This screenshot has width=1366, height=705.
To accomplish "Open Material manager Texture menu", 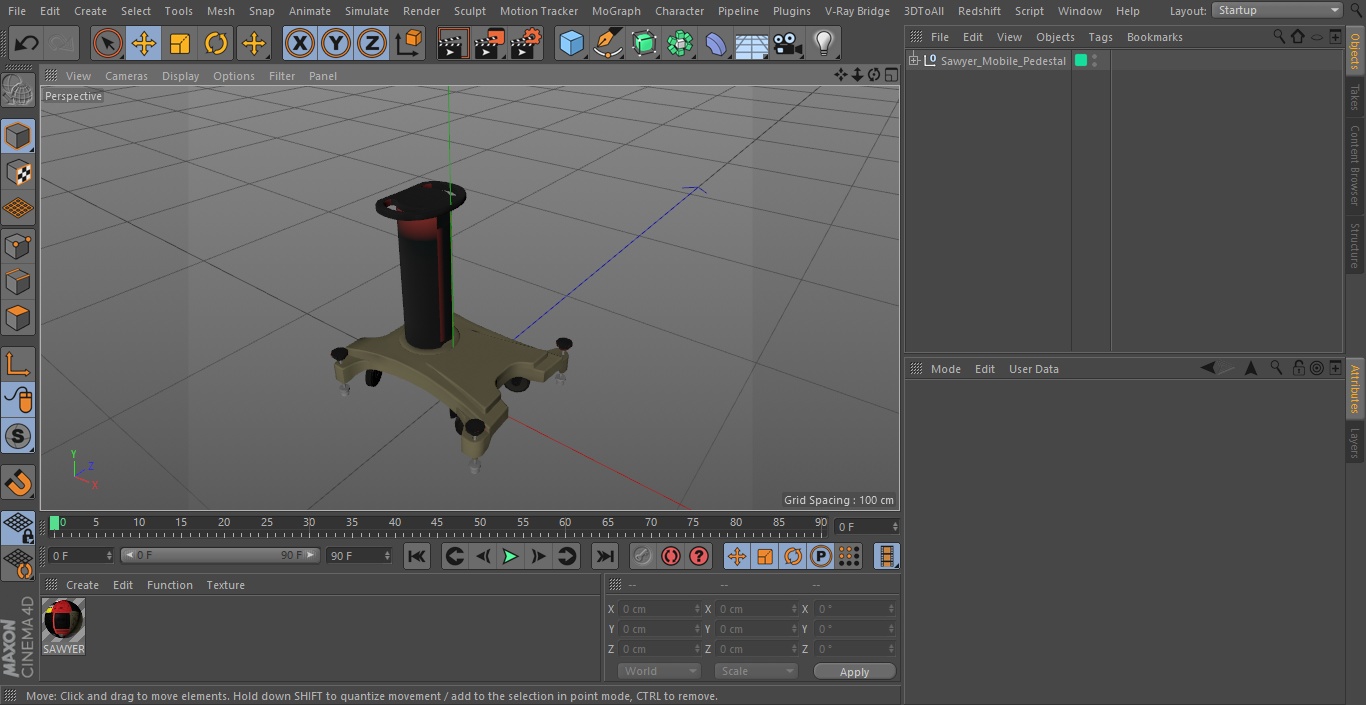I will (225, 585).
